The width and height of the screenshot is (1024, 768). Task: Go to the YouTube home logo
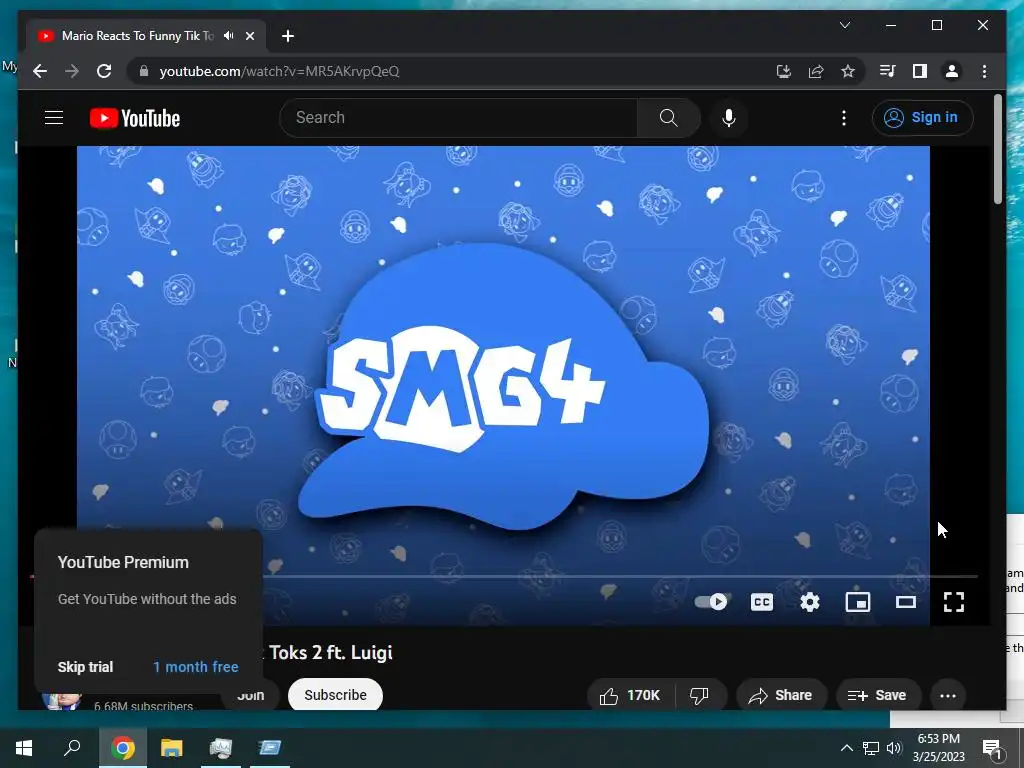tap(135, 118)
